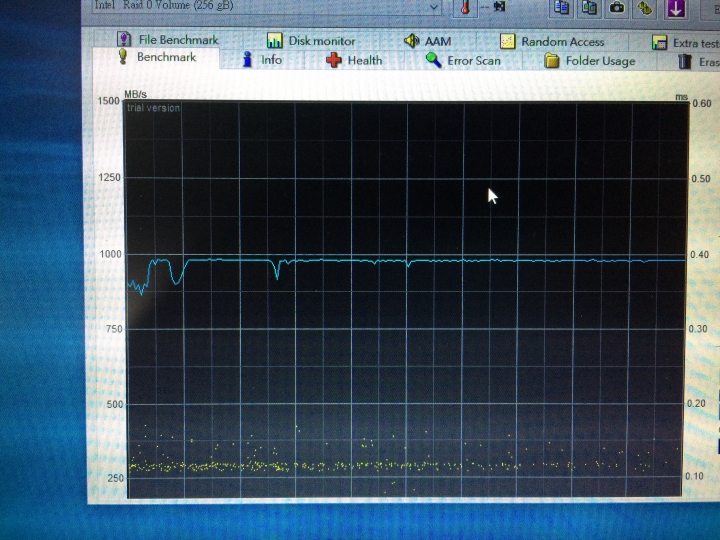Image resolution: width=720 pixels, height=540 pixels.
Task: Open the Intel Raid 0 Volume drive dropdown
Action: [265, 6]
